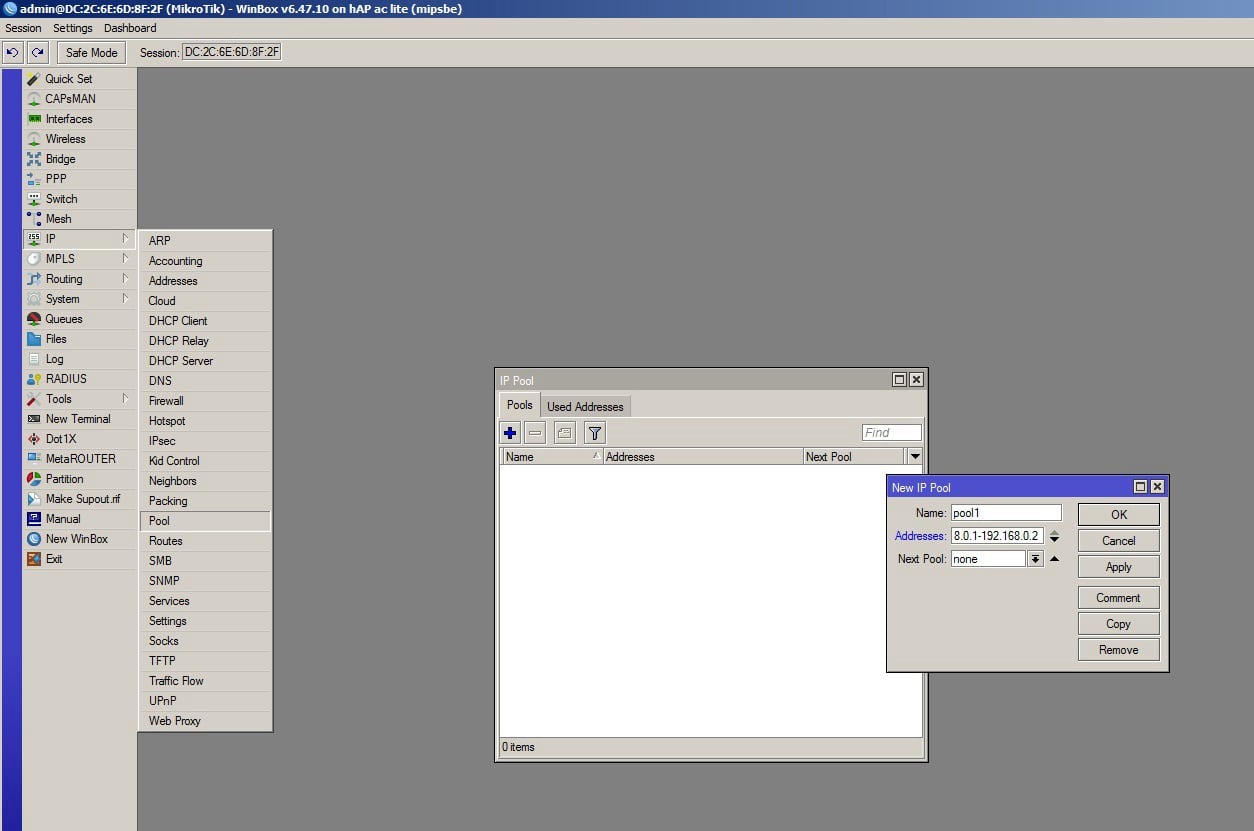Open the column selector dropdown in pool list

[x=914, y=456]
